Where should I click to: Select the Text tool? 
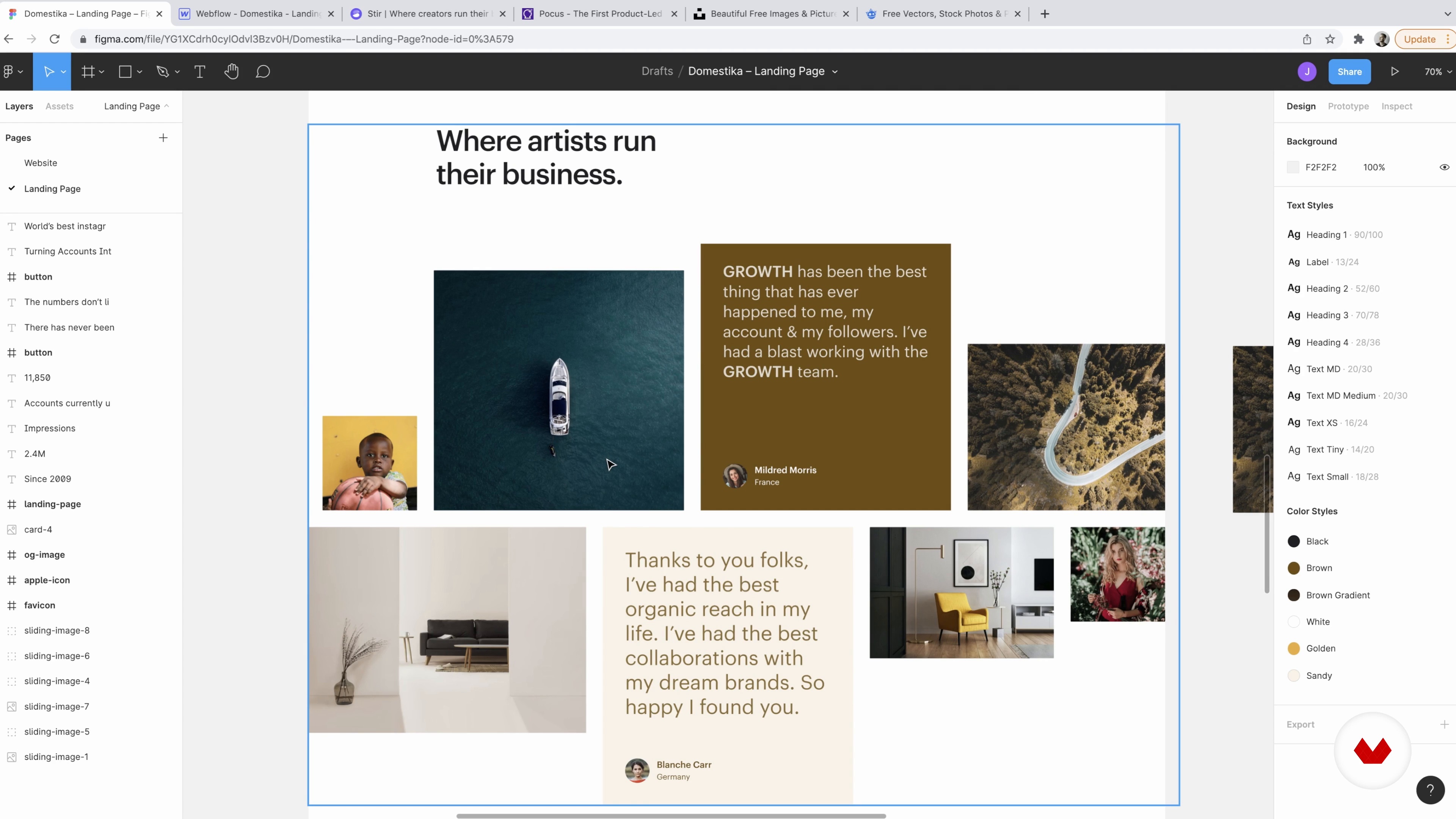pos(199,72)
